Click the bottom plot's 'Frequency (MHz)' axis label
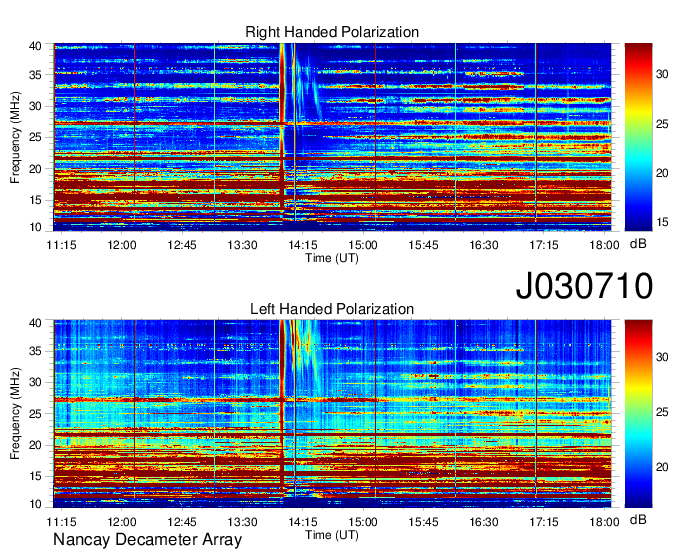Viewport: 680px width, 552px height. tap(15, 414)
